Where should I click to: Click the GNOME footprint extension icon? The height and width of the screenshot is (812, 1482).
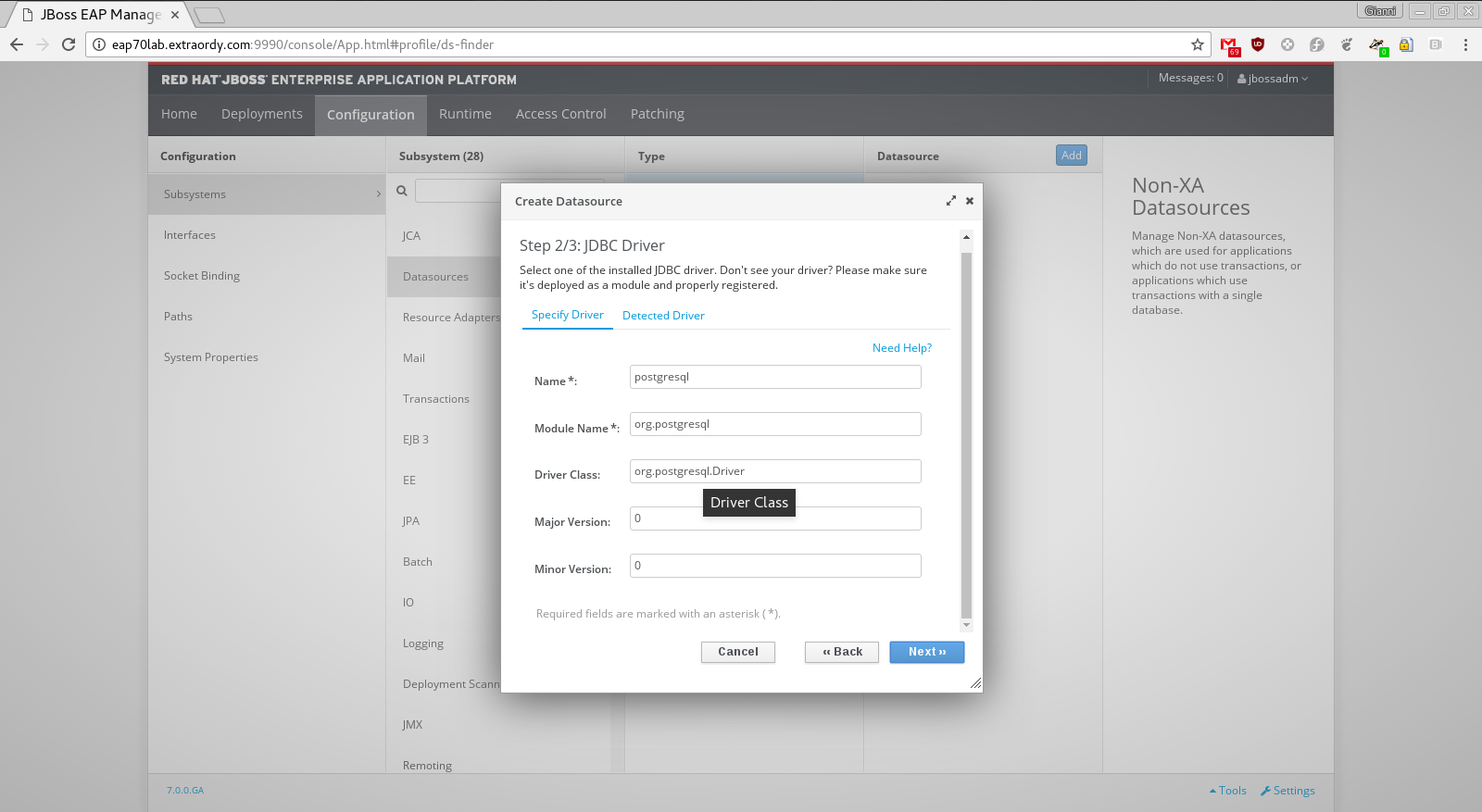pos(1347,44)
